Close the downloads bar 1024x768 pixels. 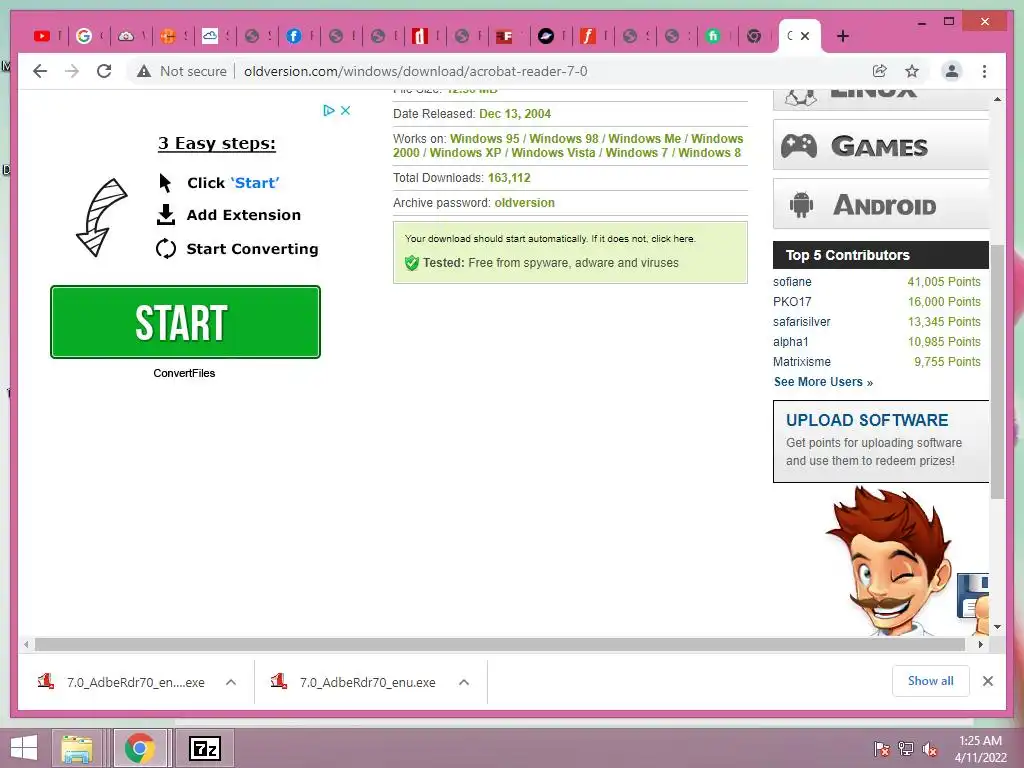pos(988,681)
